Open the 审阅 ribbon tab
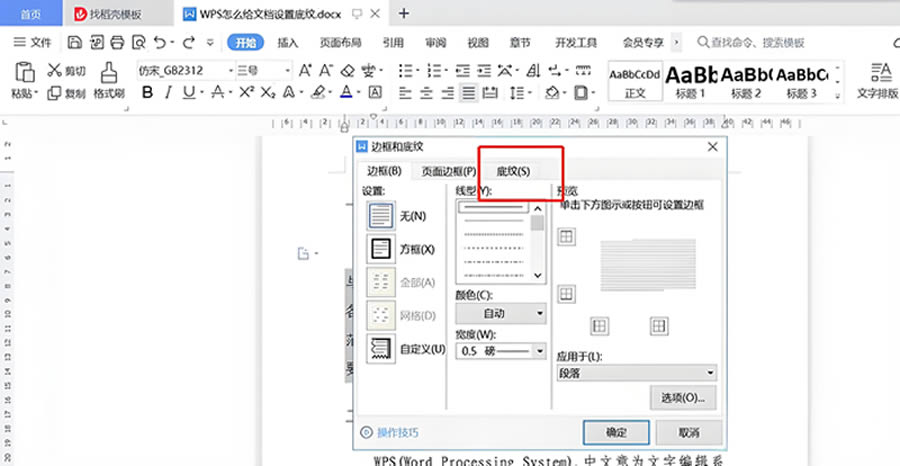900x466 pixels. (436, 42)
